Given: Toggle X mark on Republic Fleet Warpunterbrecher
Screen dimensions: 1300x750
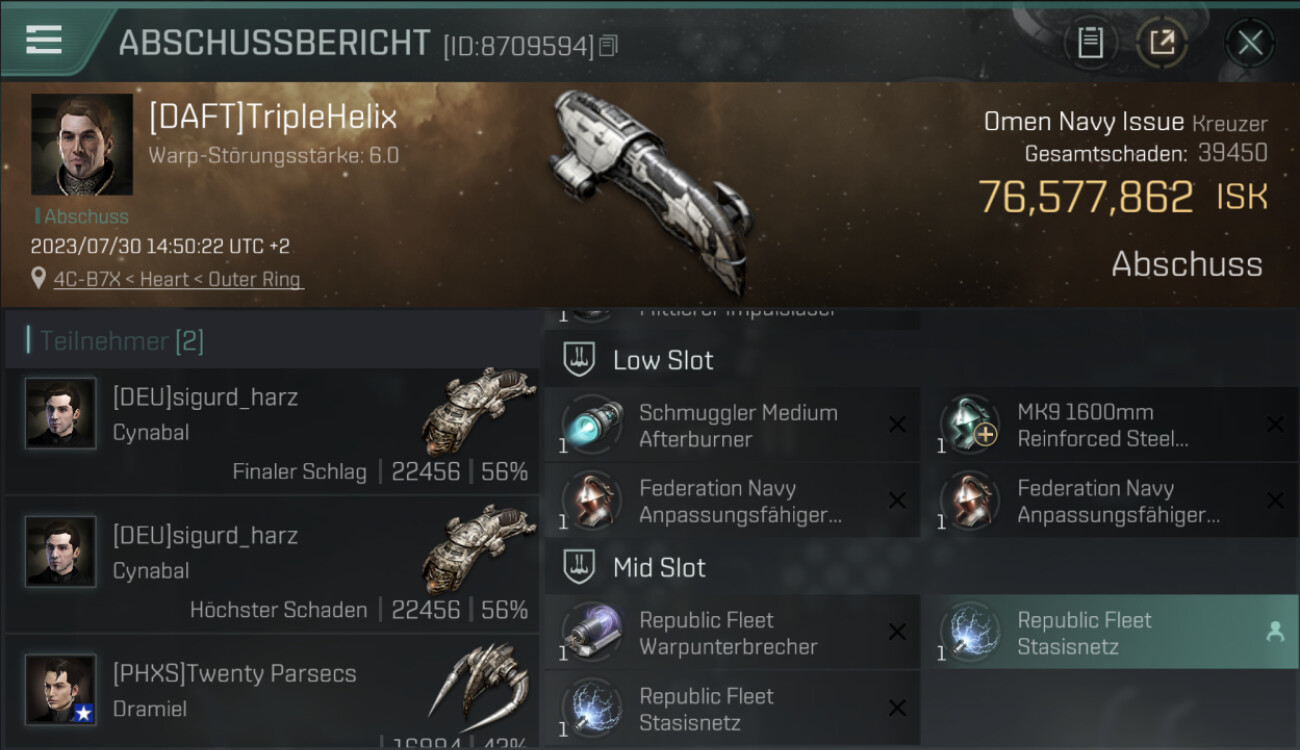Looking at the screenshot, I should click(x=897, y=632).
